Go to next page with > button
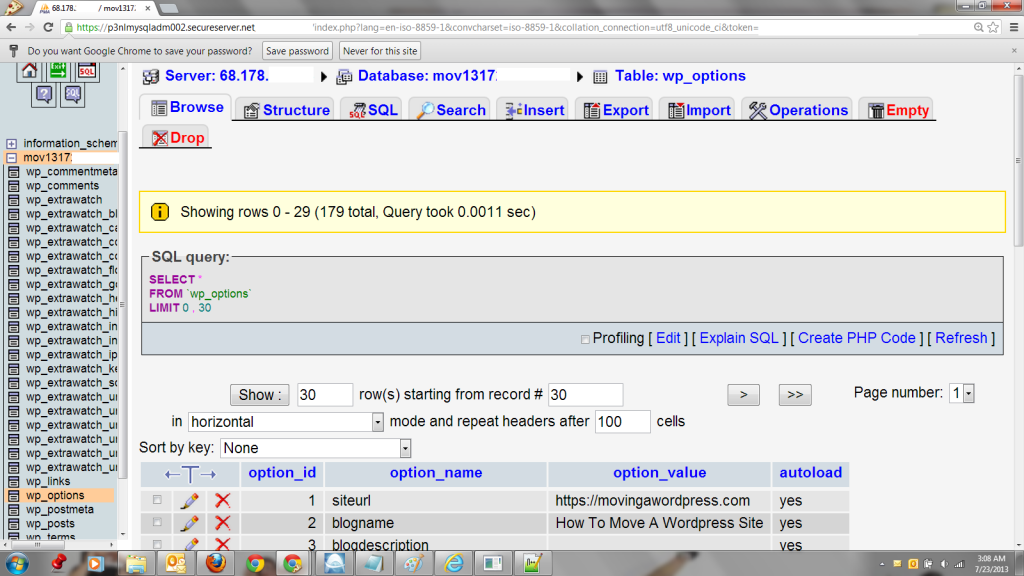The width and height of the screenshot is (1024, 576). point(743,394)
